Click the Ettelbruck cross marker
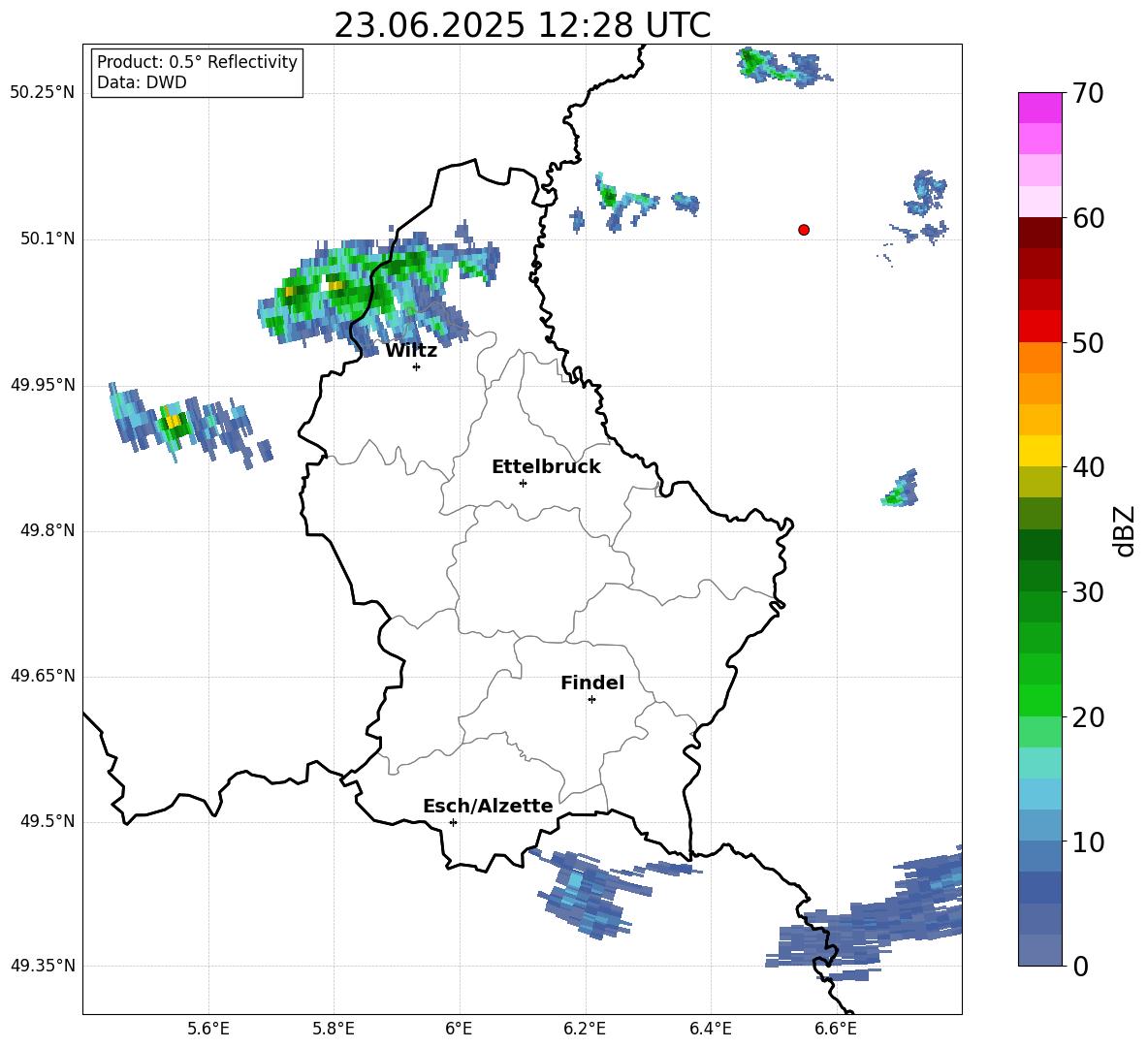Image resolution: width=1148 pixels, height=1048 pixels. click(x=523, y=483)
